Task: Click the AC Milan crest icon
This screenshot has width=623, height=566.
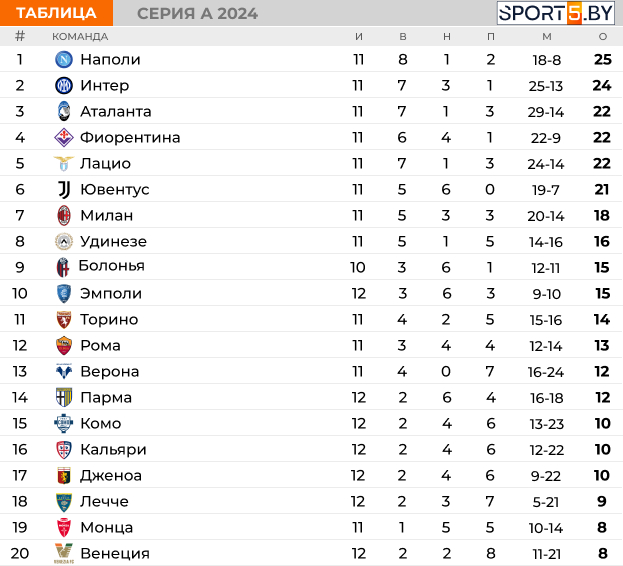Action: [64, 215]
